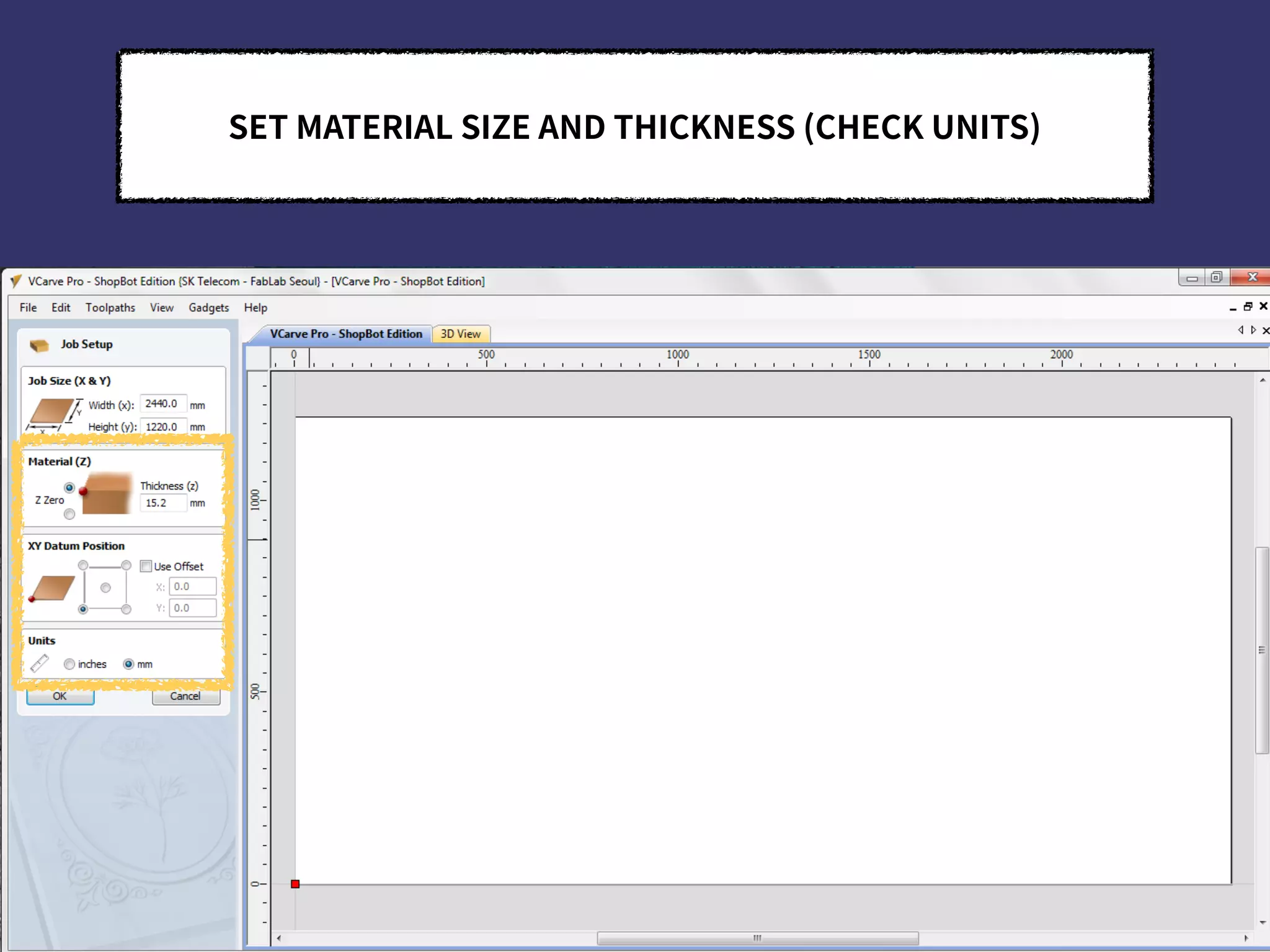The height and width of the screenshot is (952, 1270).
Task: Click the VCarve app logo in title bar
Action: [16, 281]
